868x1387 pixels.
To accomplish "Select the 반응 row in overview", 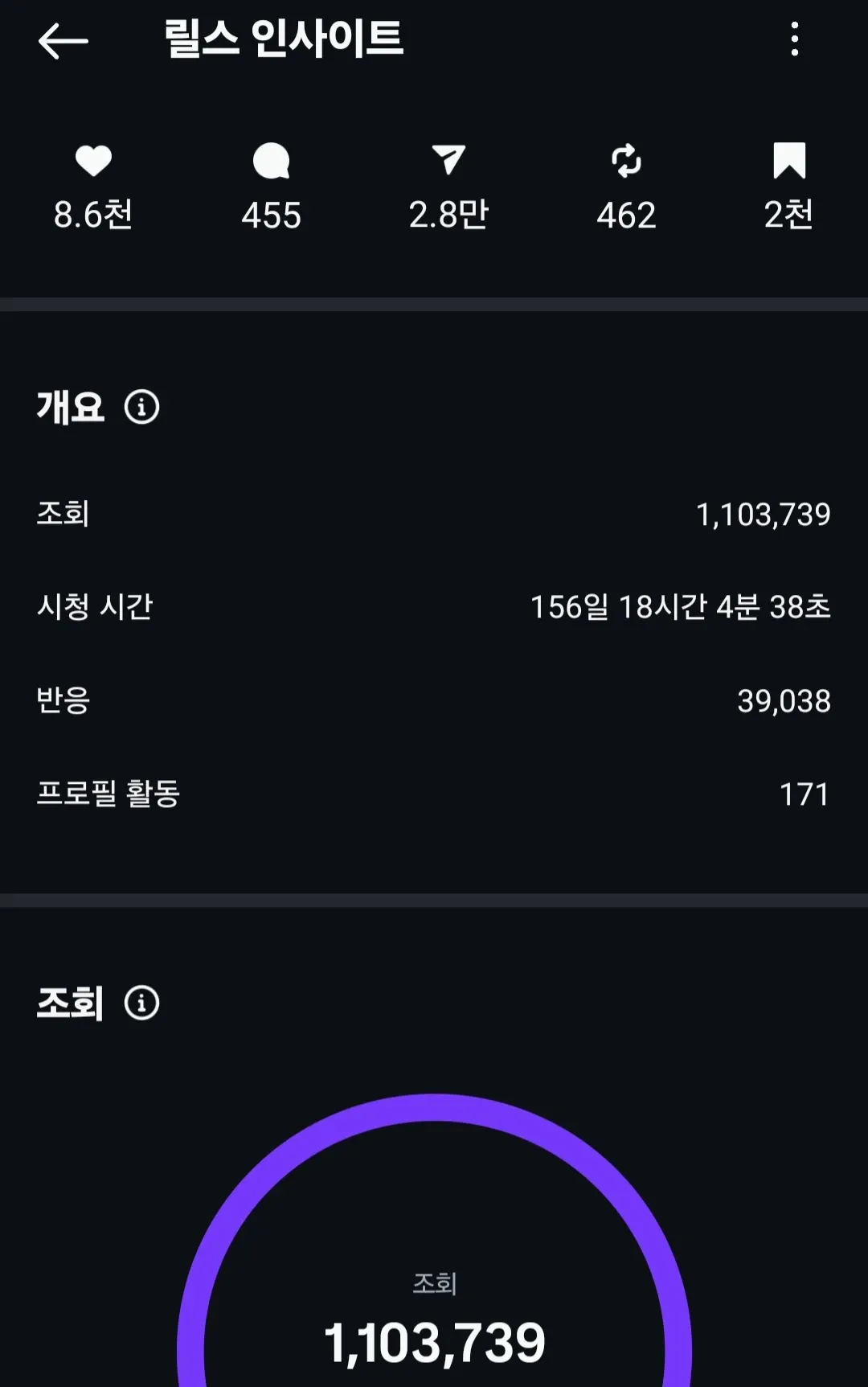I will pyautogui.click(x=434, y=700).
